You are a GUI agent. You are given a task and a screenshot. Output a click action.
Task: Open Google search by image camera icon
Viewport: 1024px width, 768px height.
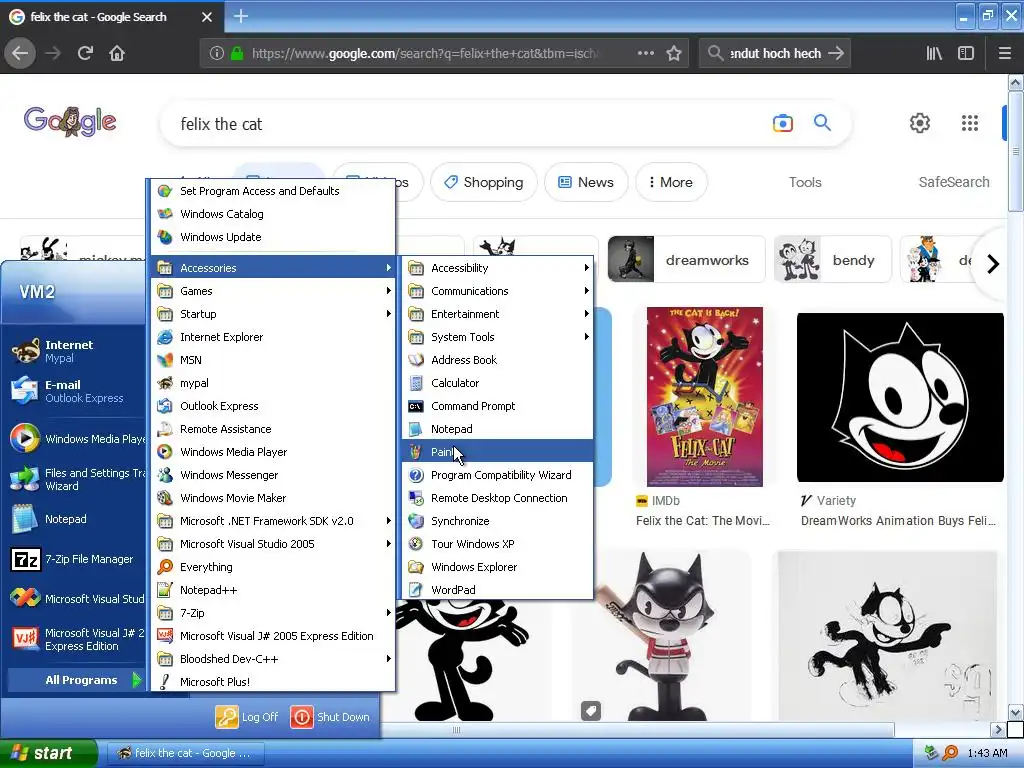(782, 123)
